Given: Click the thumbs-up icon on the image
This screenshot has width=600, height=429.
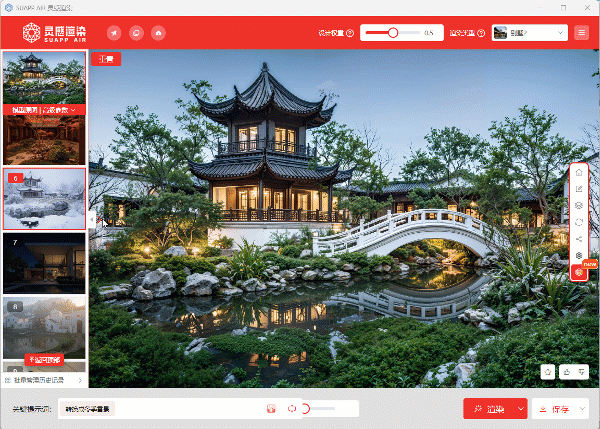Looking at the screenshot, I should pos(566,371).
